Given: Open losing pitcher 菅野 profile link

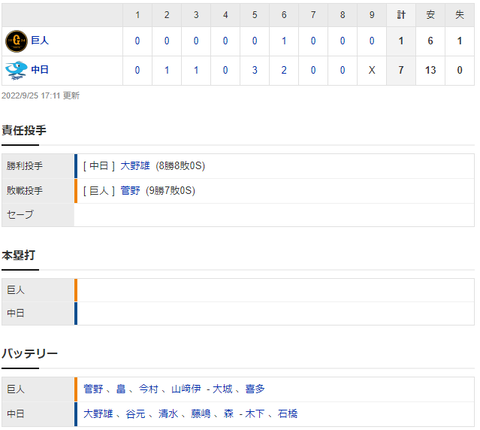Looking at the screenshot, I should [130, 191].
